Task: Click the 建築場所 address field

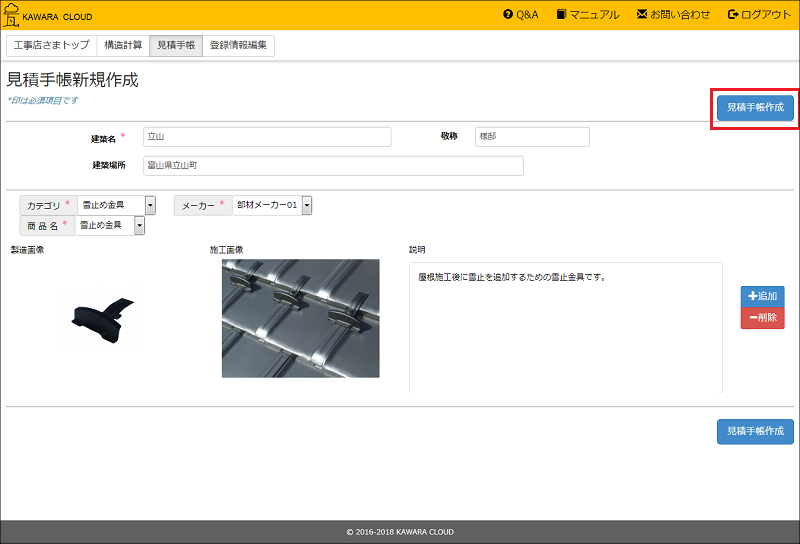Action: pyautogui.click(x=332, y=165)
